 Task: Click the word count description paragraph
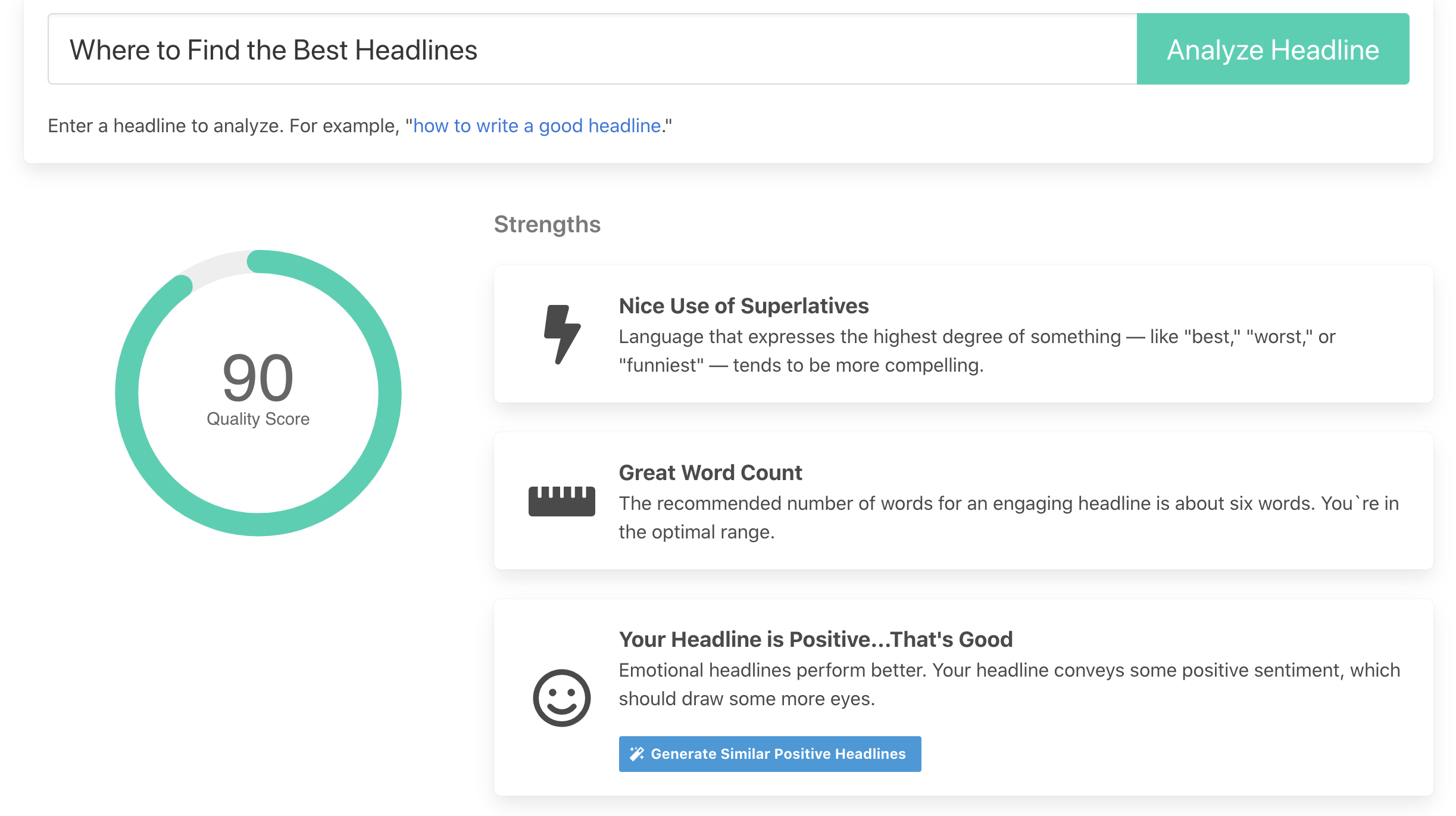click(x=1008, y=518)
